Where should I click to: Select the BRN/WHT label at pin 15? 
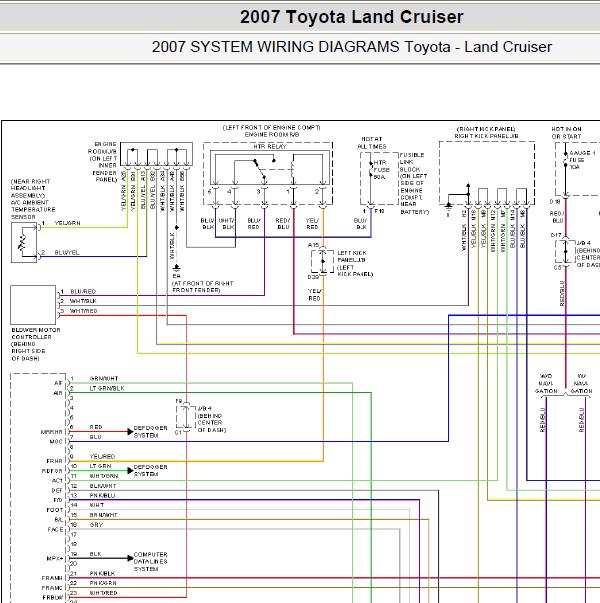pos(103,515)
